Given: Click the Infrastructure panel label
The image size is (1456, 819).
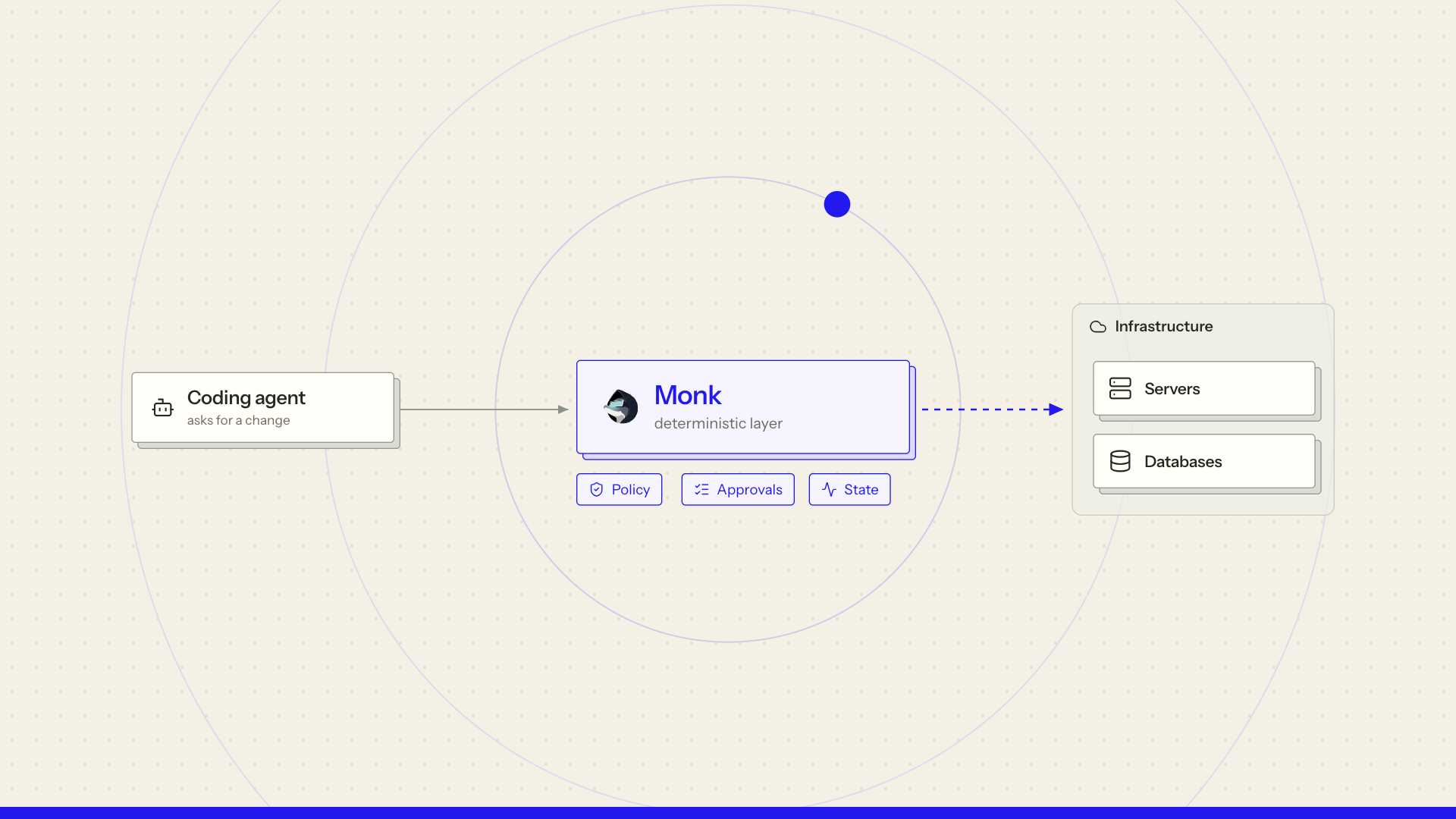Looking at the screenshot, I should click(x=1163, y=327).
